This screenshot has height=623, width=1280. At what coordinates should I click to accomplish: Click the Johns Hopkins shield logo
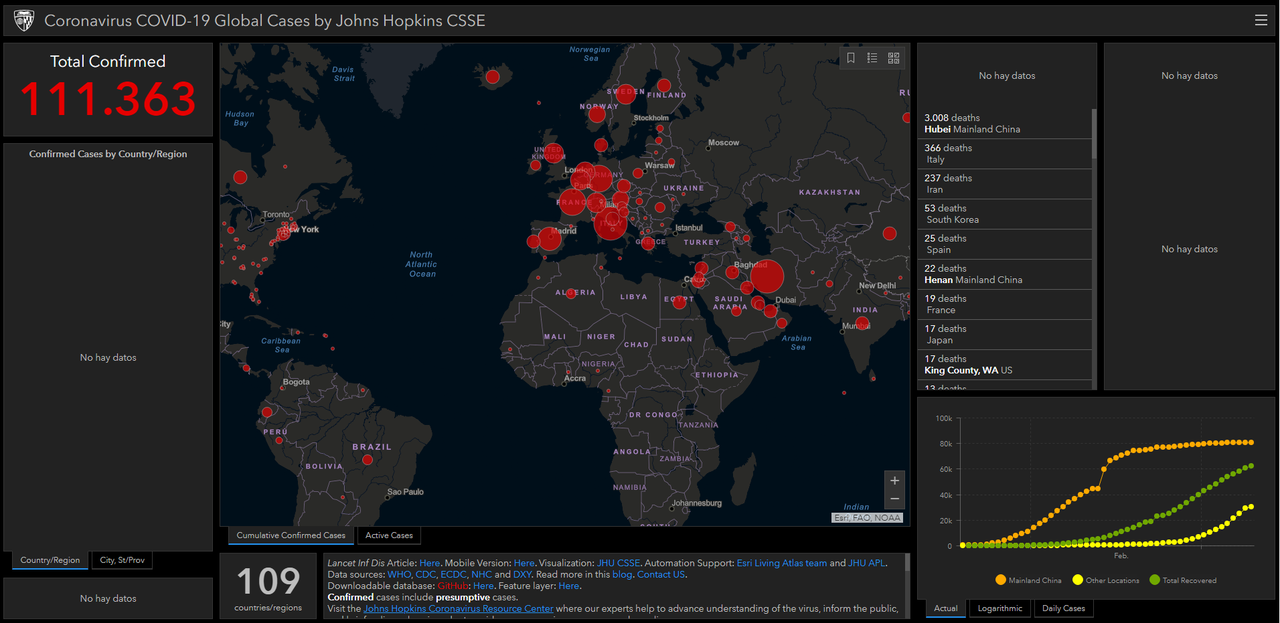coord(24,20)
